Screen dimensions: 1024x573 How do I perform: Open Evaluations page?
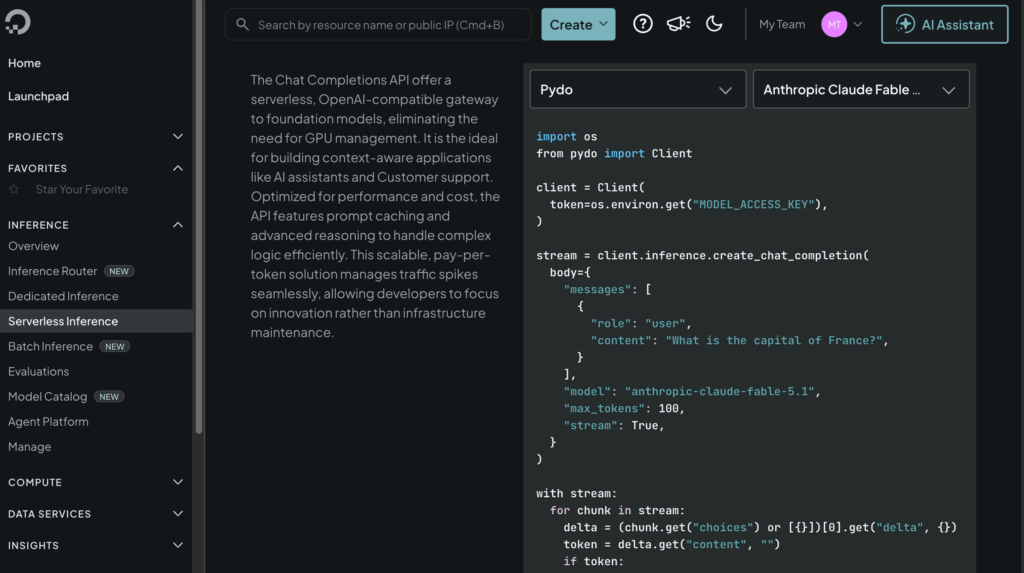pyautogui.click(x=38, y=371)
